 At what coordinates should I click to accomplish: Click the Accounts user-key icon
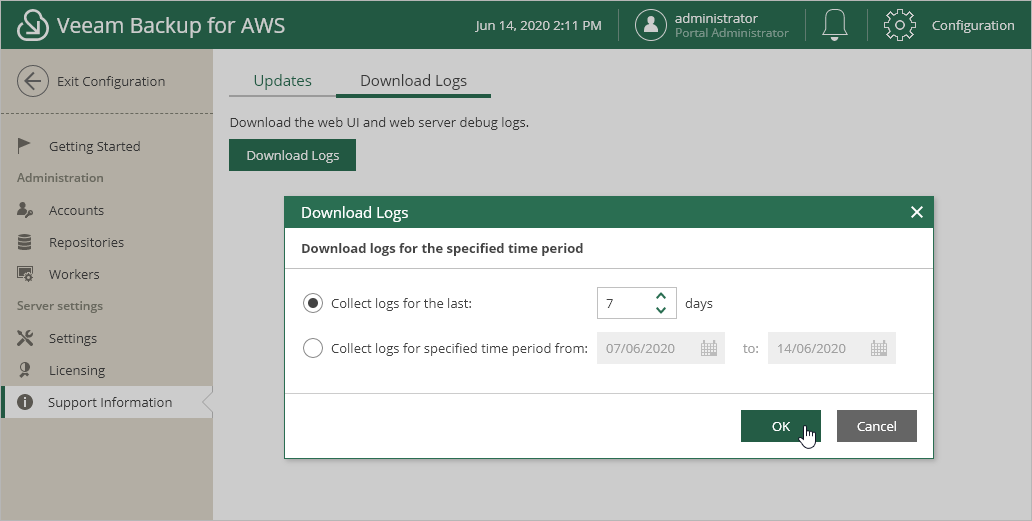pos(25,210)
